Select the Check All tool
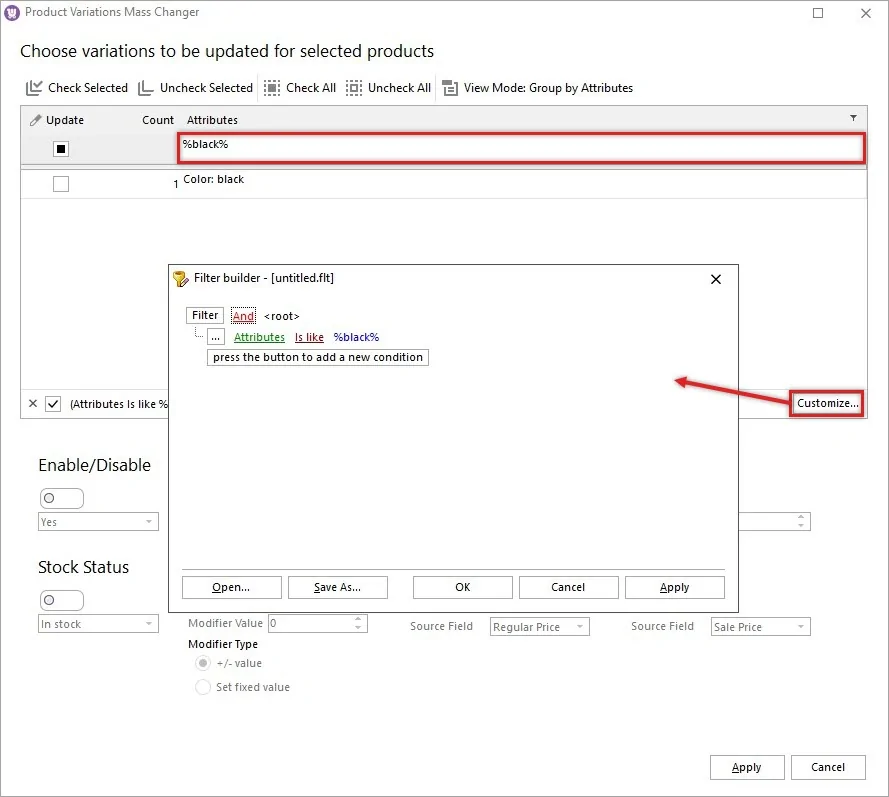The width and height of the screenshot is (889, 797). 272,87
